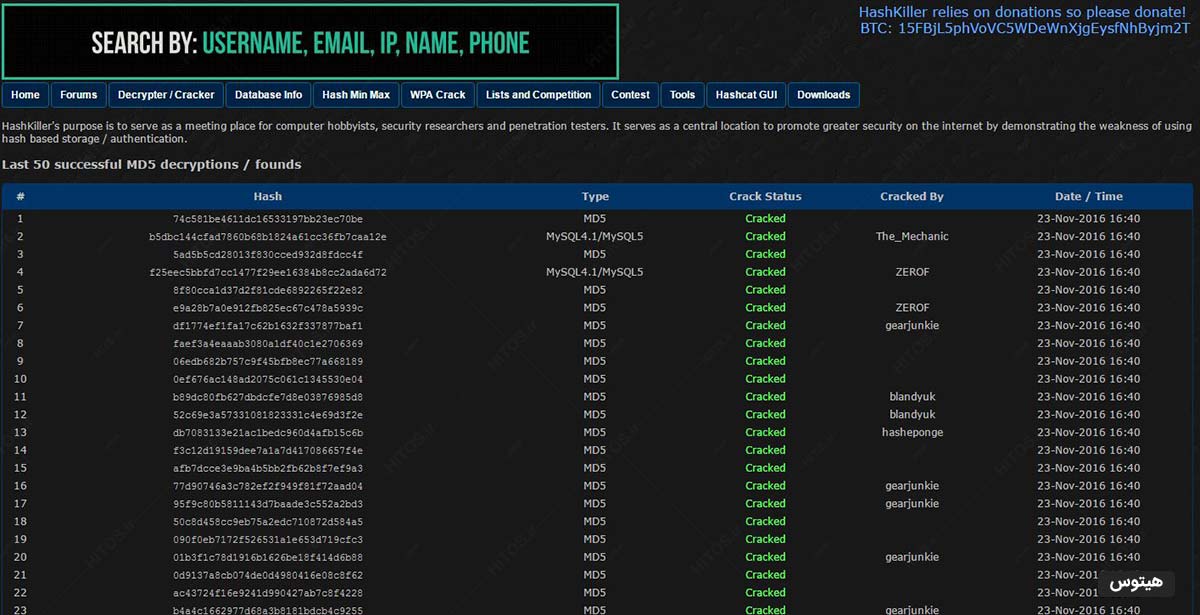Click ZEROF in the e9a28b7a hash row

tap(912, 308)
